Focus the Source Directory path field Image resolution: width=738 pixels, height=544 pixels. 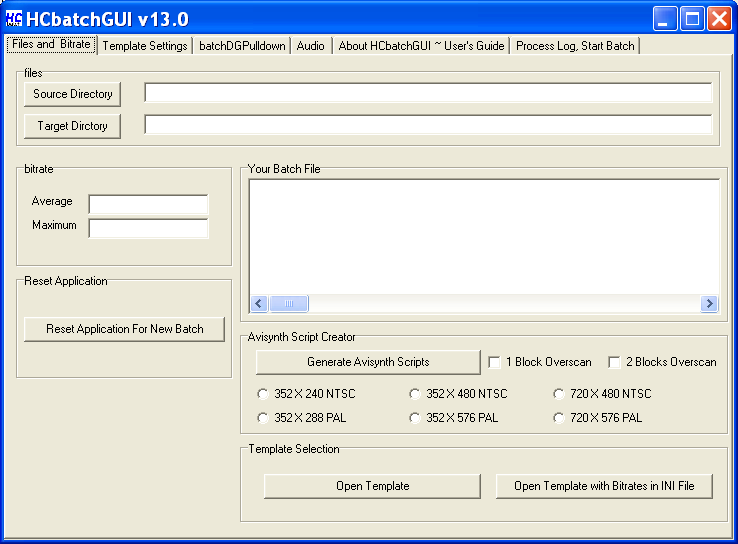(x=428, y=93)
